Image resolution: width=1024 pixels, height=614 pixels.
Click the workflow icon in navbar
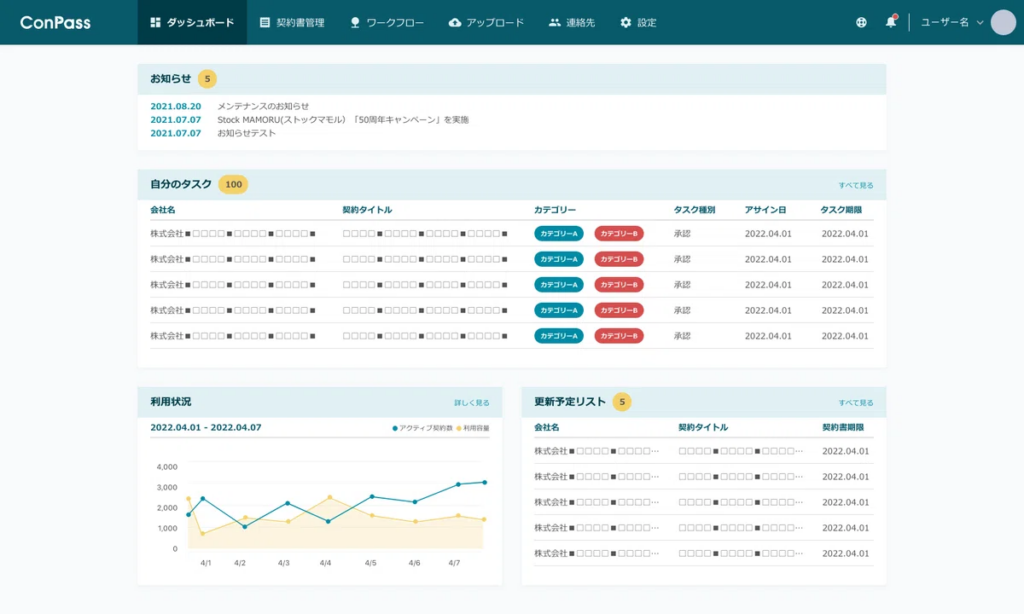click(x=355, y=22)
